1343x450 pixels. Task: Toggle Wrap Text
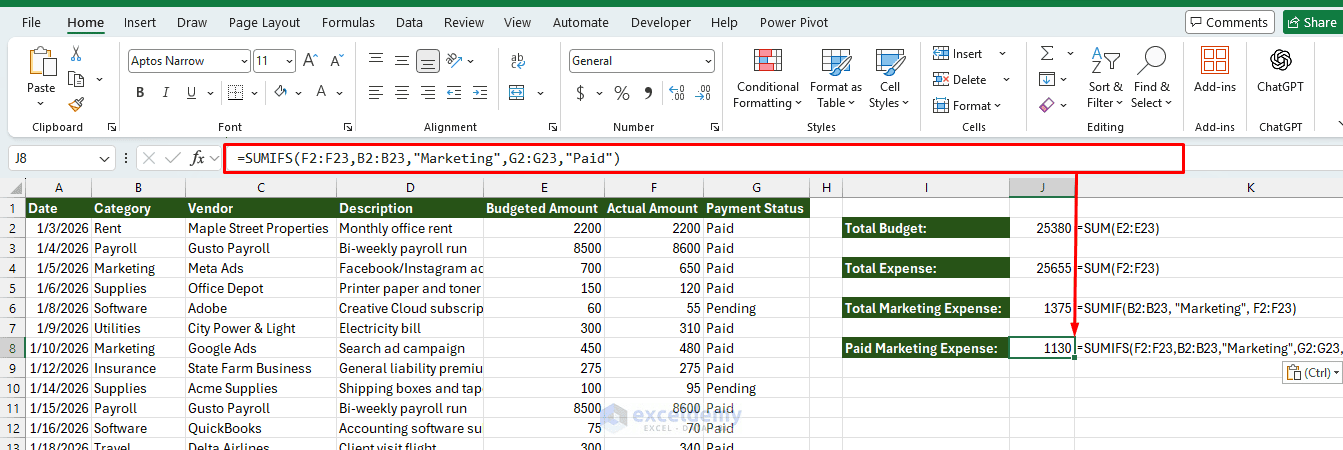tap(517, 61)
